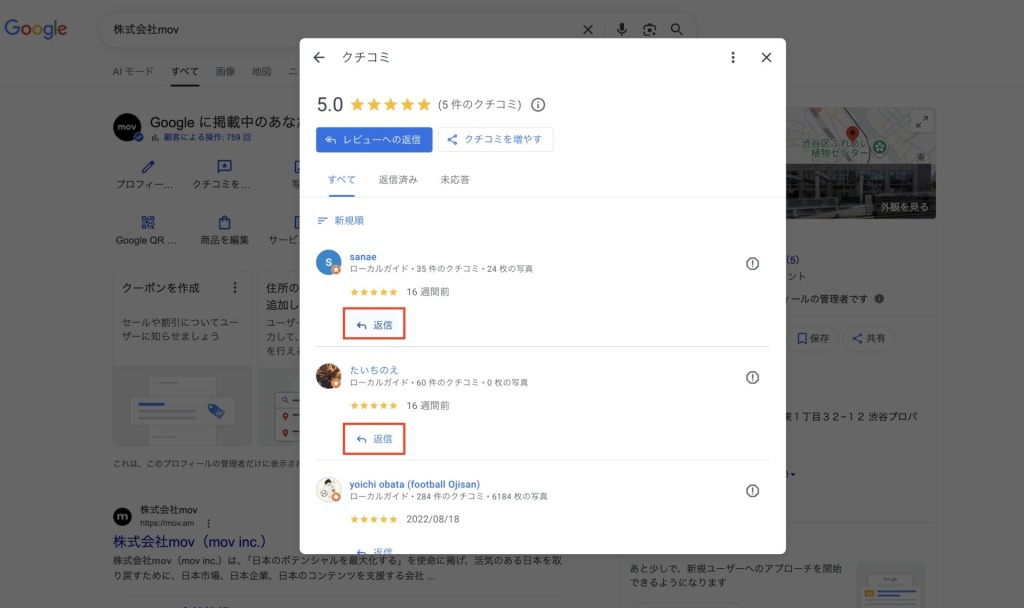Viewport: 1024px width, 608px height.
Task: Flag the sanae review with the report icon
Action: click(x=752, y=264)
